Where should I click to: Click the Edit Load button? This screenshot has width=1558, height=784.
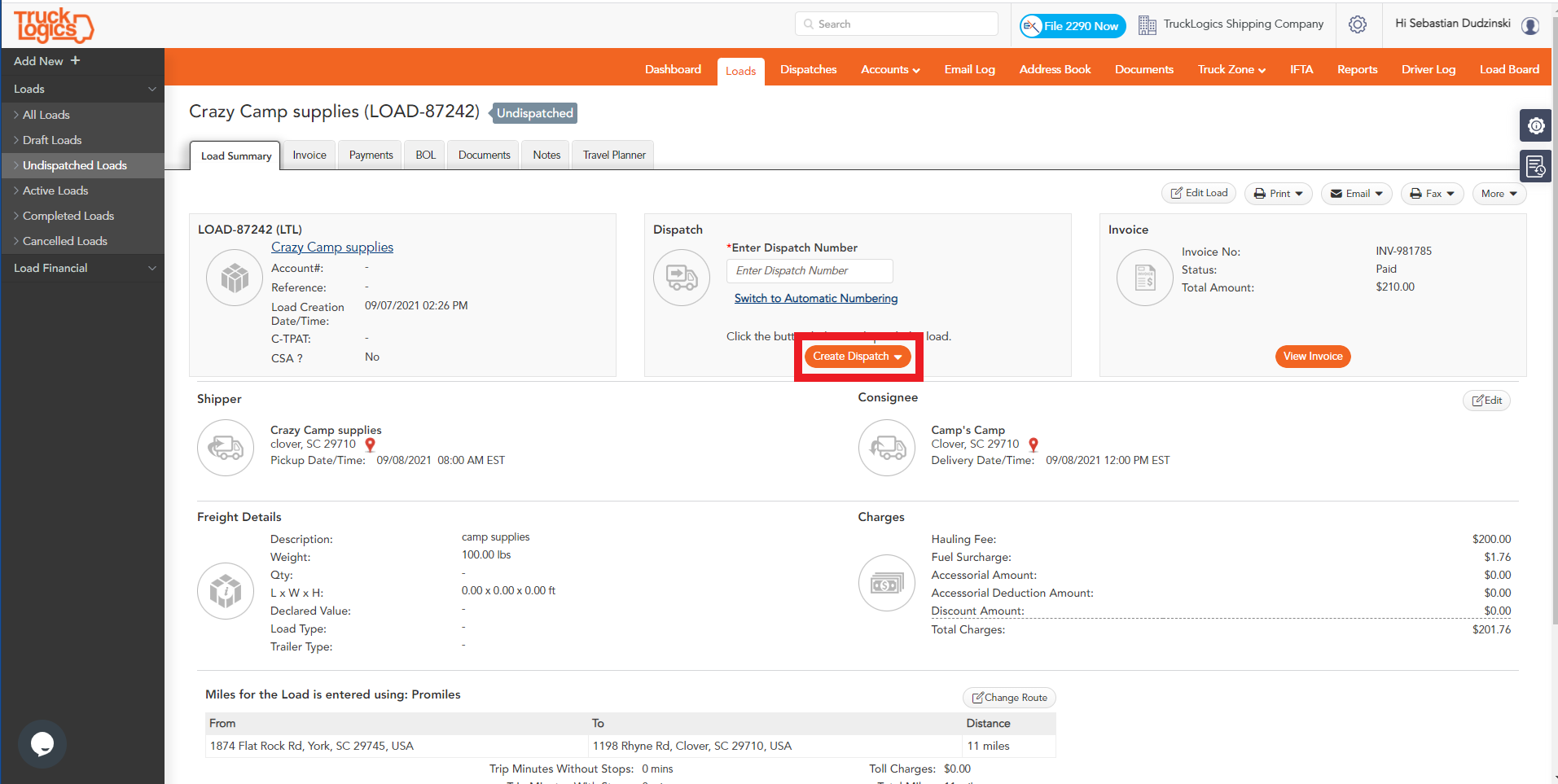coord(1199,193)
